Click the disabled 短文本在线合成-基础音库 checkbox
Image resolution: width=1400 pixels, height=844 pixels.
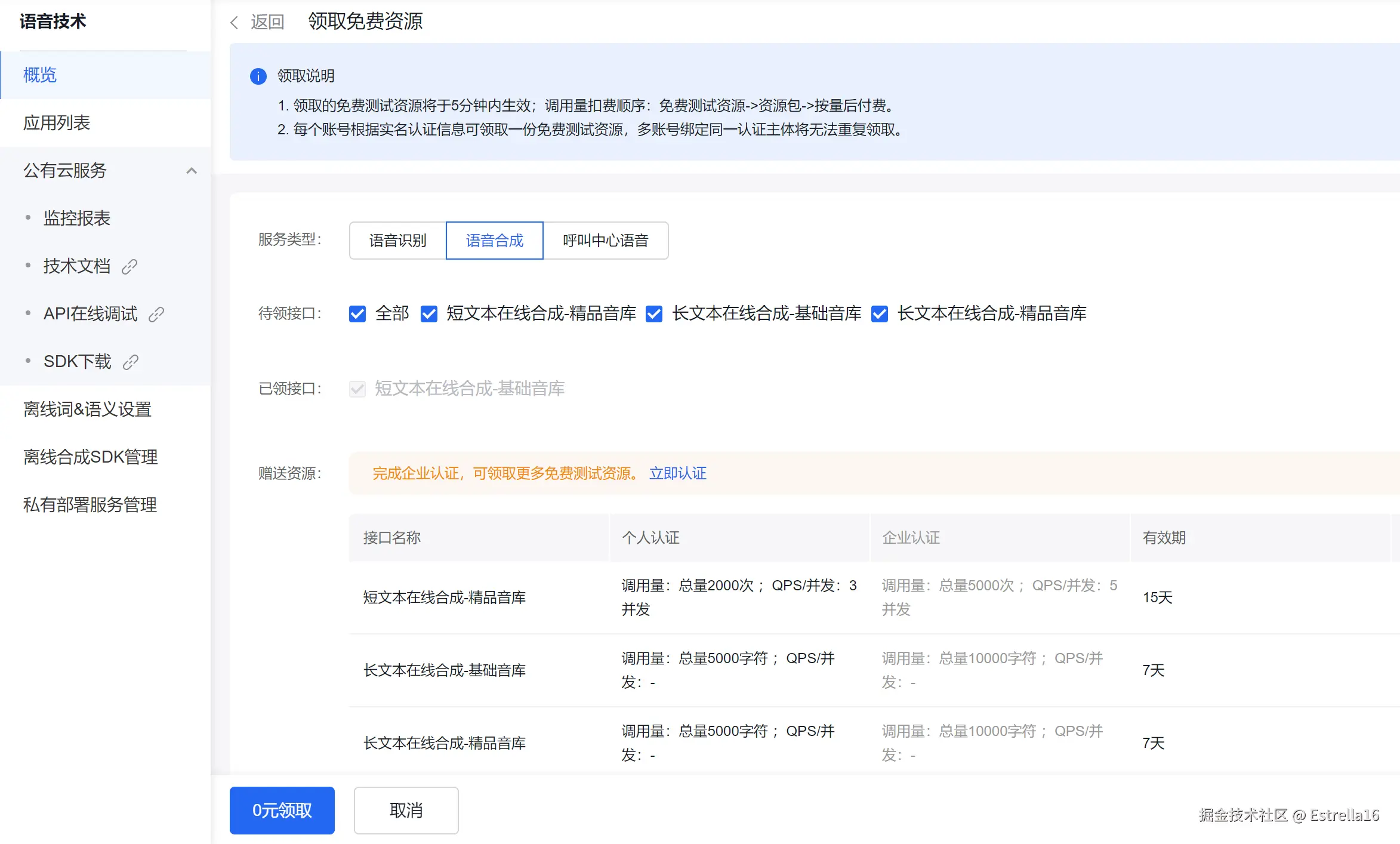tap(357, 389)
